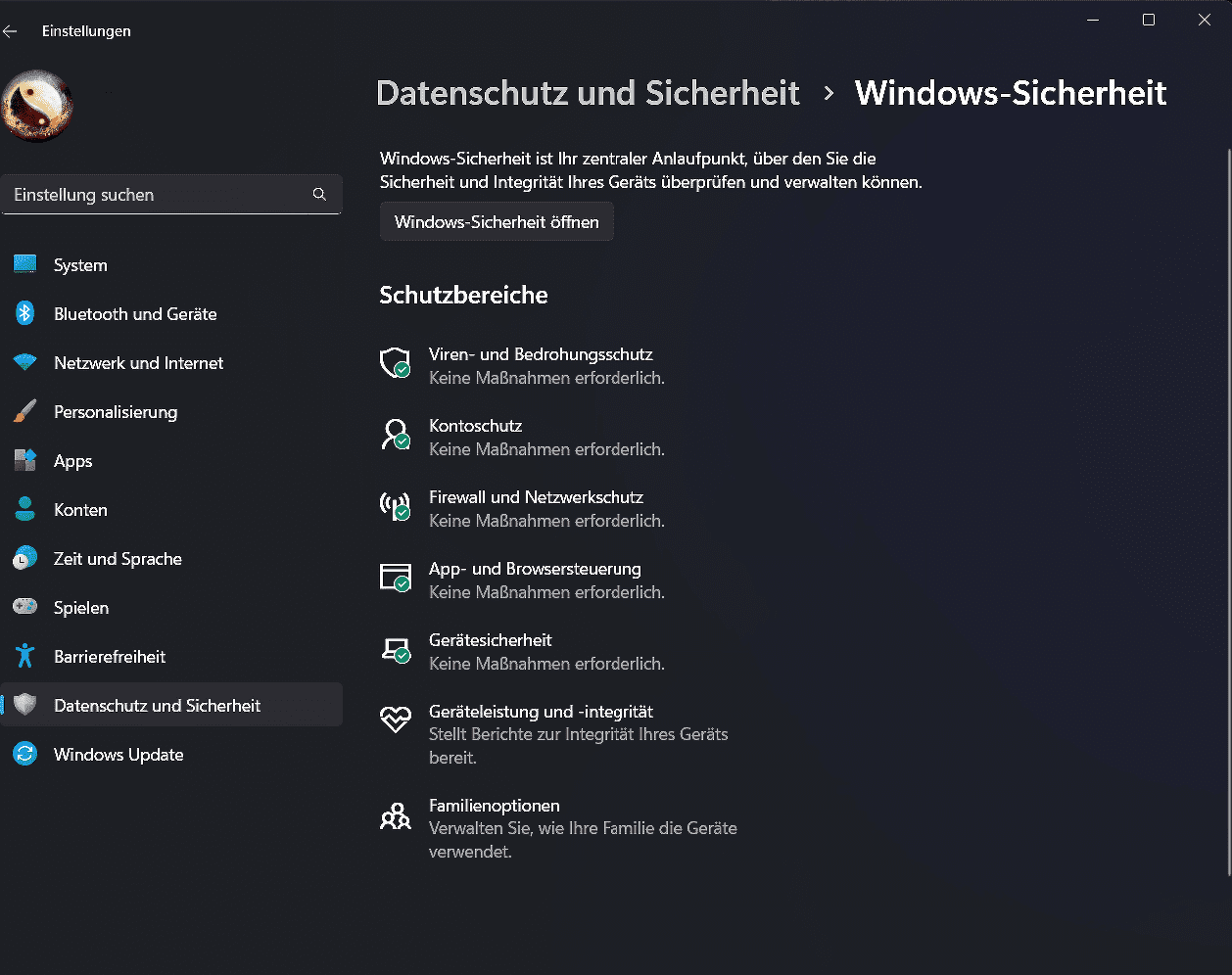1232x975 pixels.
Task: Open 'Geräteleistung und -integrität' entry
Action: 541,712
